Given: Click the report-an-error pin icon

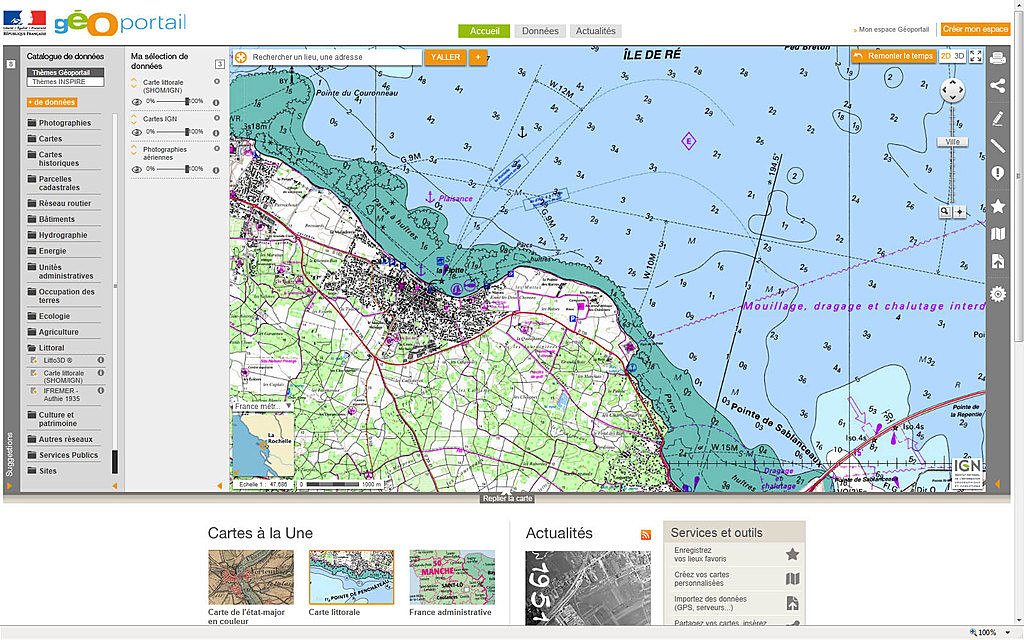Looking at the screenshot, I should [x=997, y=174].
